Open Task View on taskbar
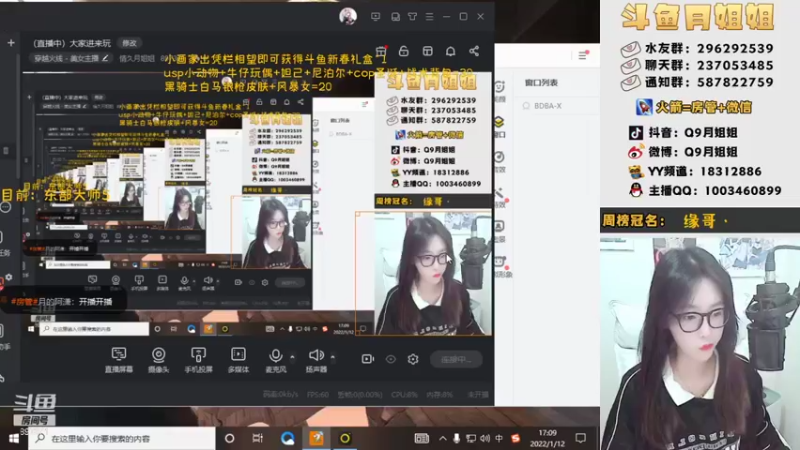The image size is (800, 450). [x=258, y=438]
